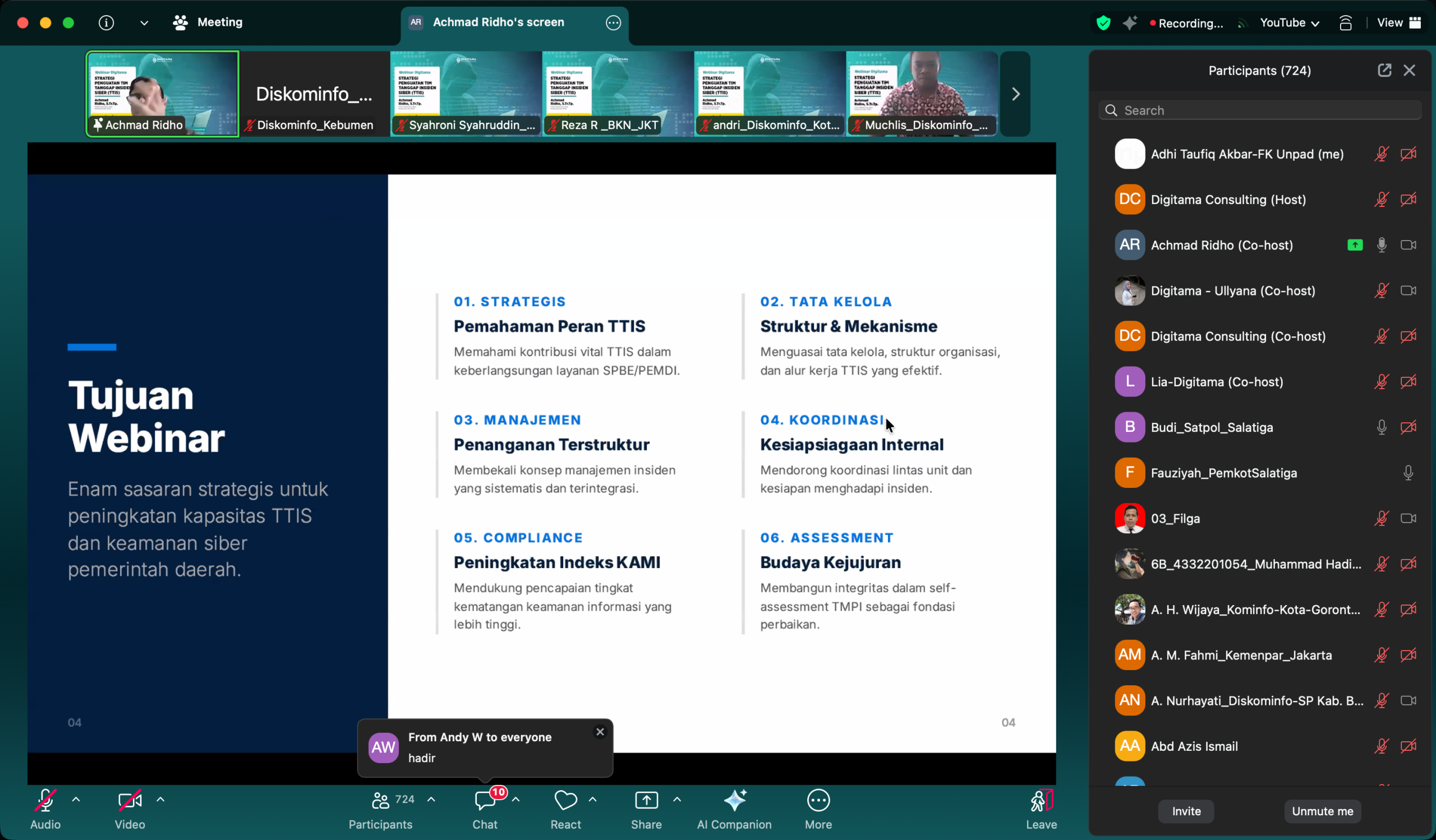
Task: Toggle the Audio mute microphone
Action: tap(45, 800)
